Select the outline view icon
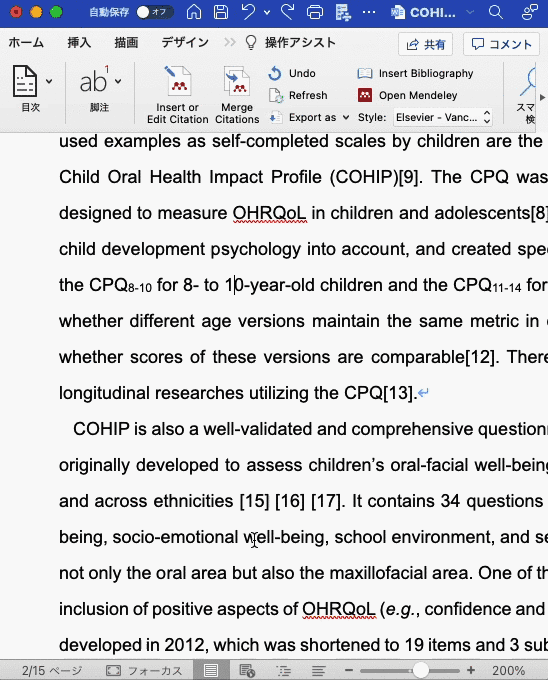 (284, 670)
